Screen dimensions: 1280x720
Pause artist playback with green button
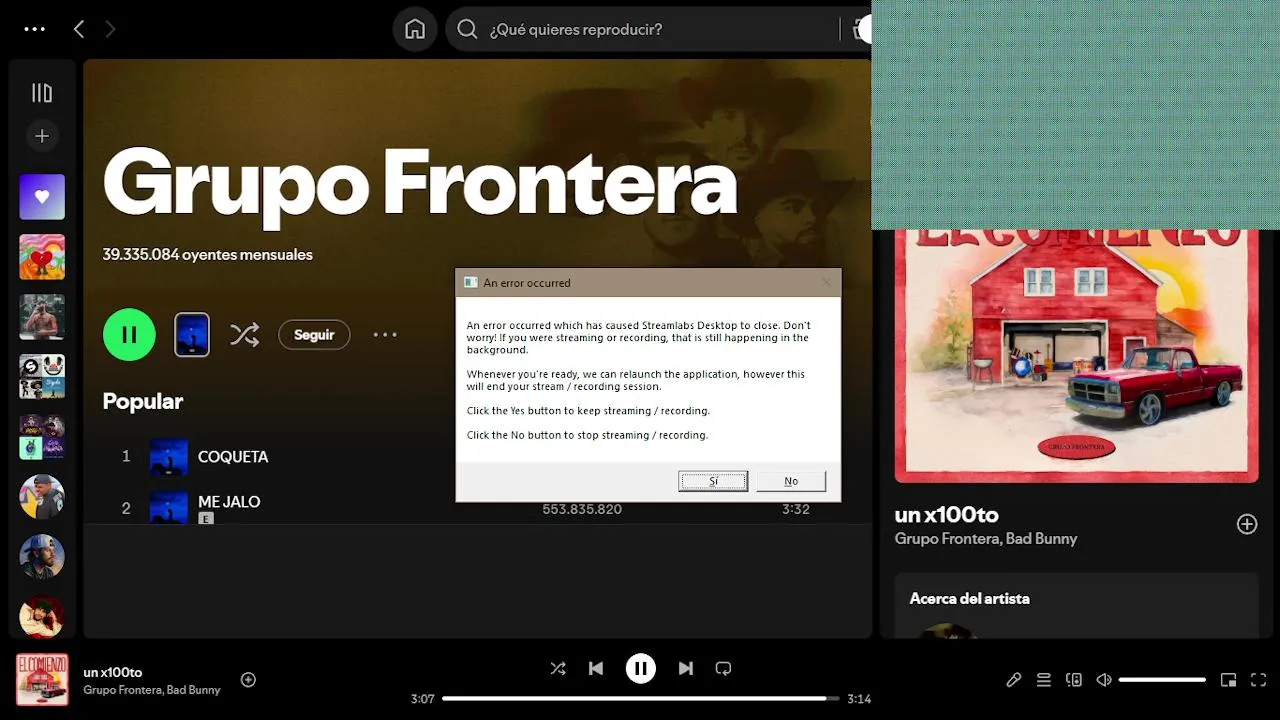[129, 334]
